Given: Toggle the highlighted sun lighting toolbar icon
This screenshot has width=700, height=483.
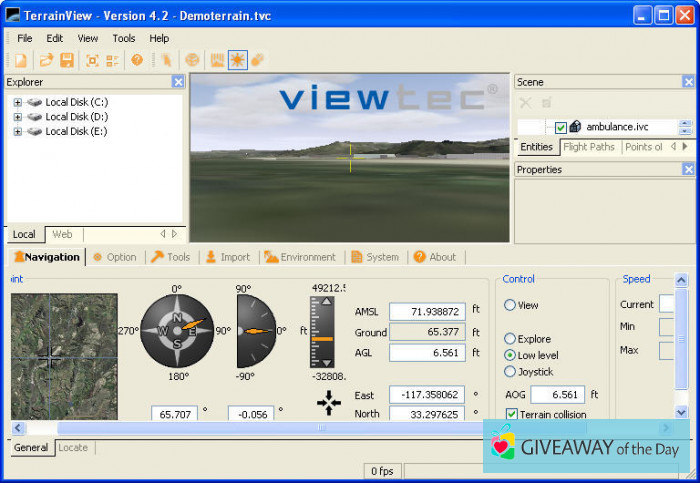Looking at the screenshot, I should [x=237, y=61].
